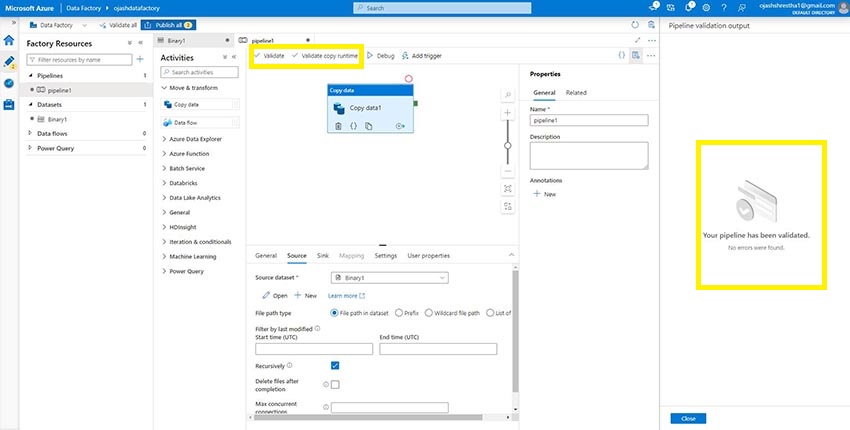Open the Source dataset dropdown
The width and height of the screenshot is (850, 430).
(389, 278)
